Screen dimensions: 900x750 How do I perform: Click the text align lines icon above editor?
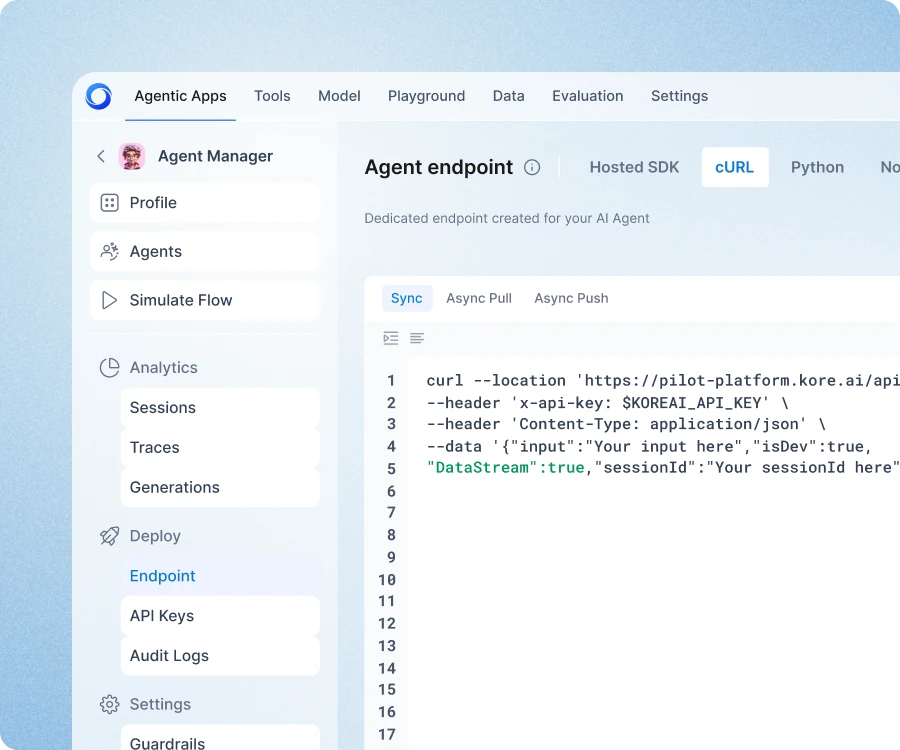point(417,338)
